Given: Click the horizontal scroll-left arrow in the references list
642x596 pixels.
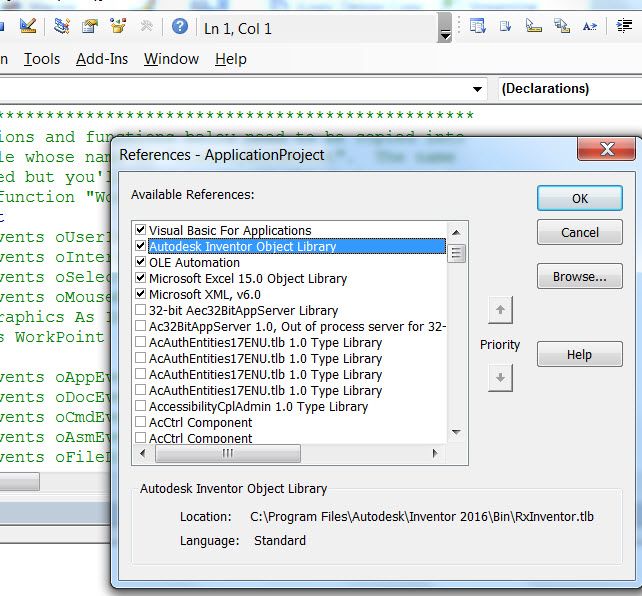Looking at the screenshot, I should (142, 453).
